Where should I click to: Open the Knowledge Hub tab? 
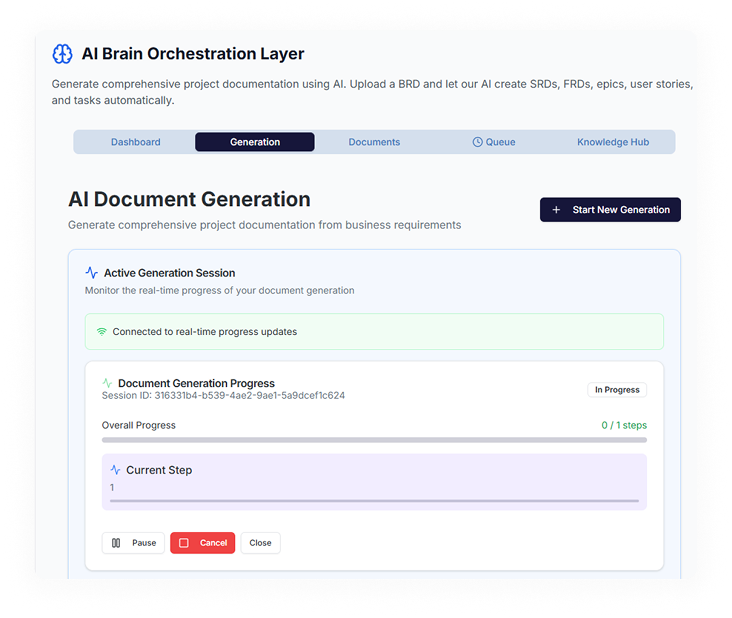tap(613, 142)
